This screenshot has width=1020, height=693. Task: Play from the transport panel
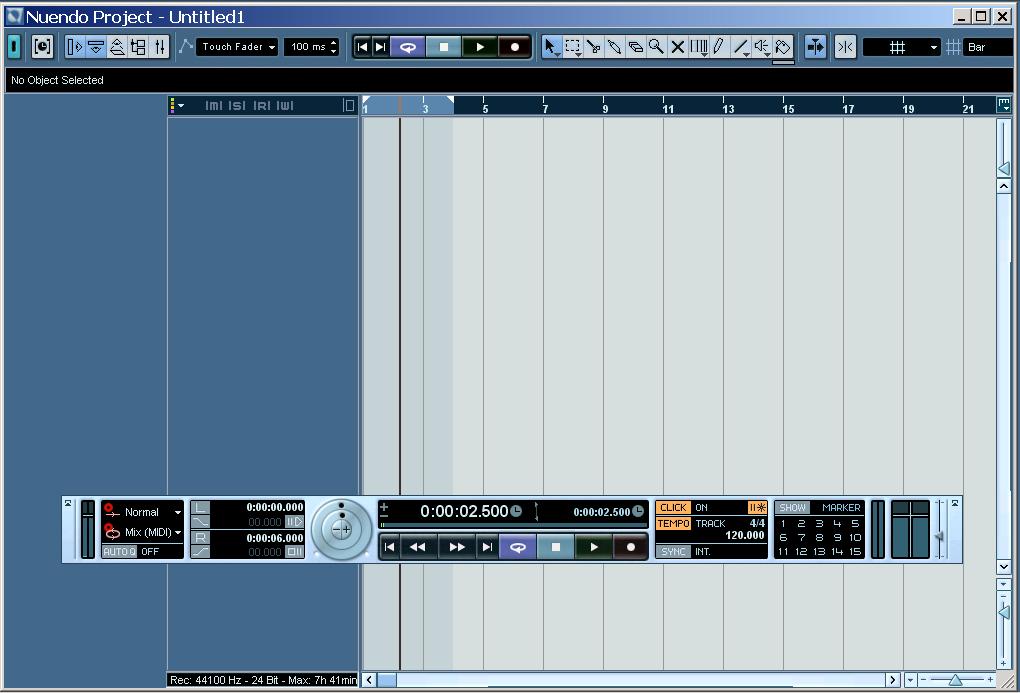pos(593,547)
